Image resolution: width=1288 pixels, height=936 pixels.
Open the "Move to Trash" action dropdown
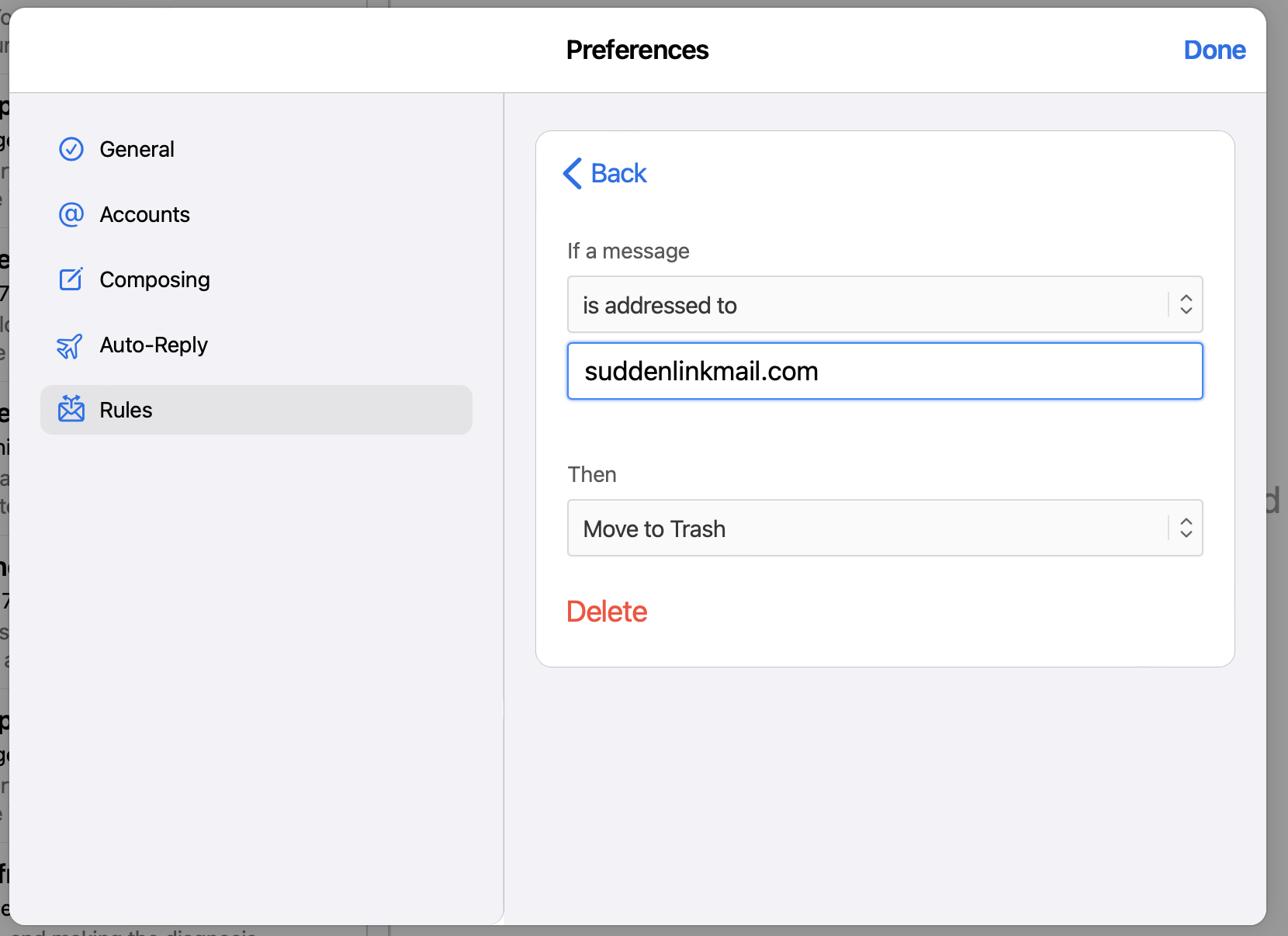(866, 528)
